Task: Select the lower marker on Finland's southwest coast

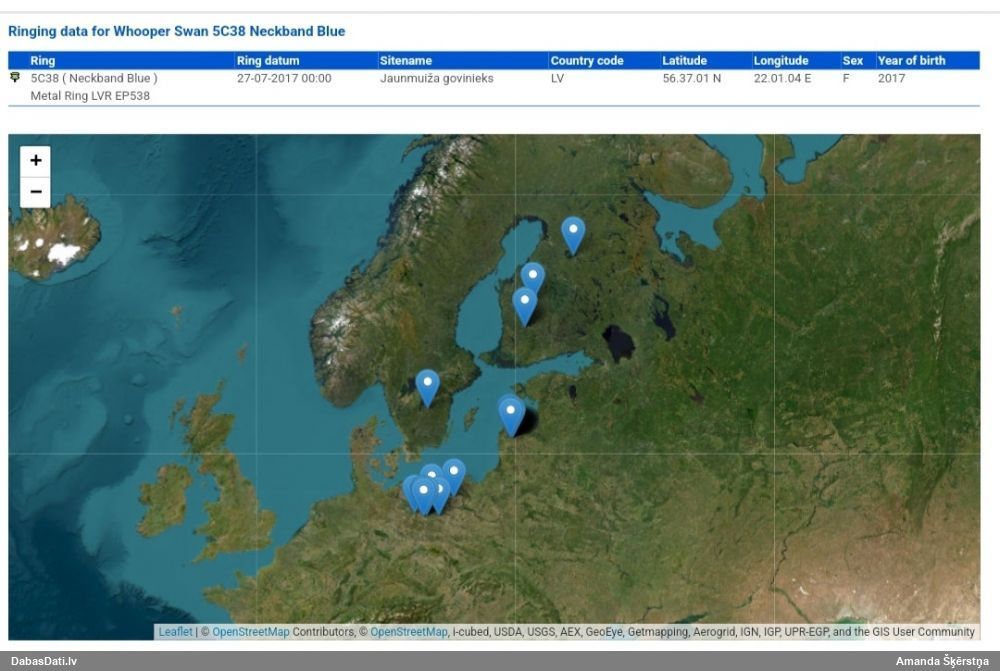Action: pos(524,304)
